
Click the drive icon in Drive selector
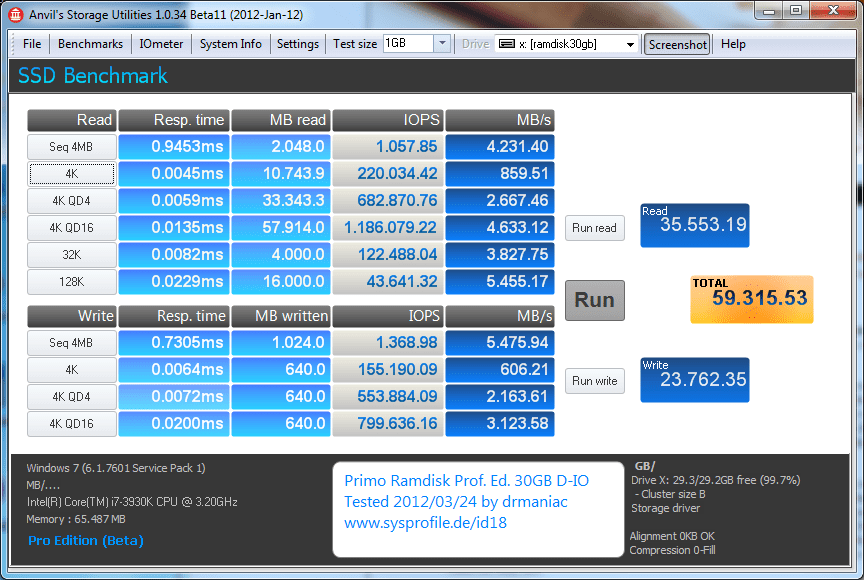pos(506,44)
